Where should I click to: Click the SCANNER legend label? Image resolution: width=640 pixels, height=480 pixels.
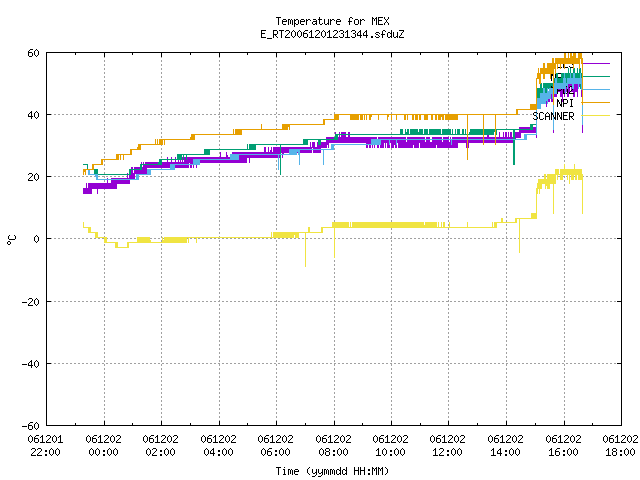(x=553, y=116)
